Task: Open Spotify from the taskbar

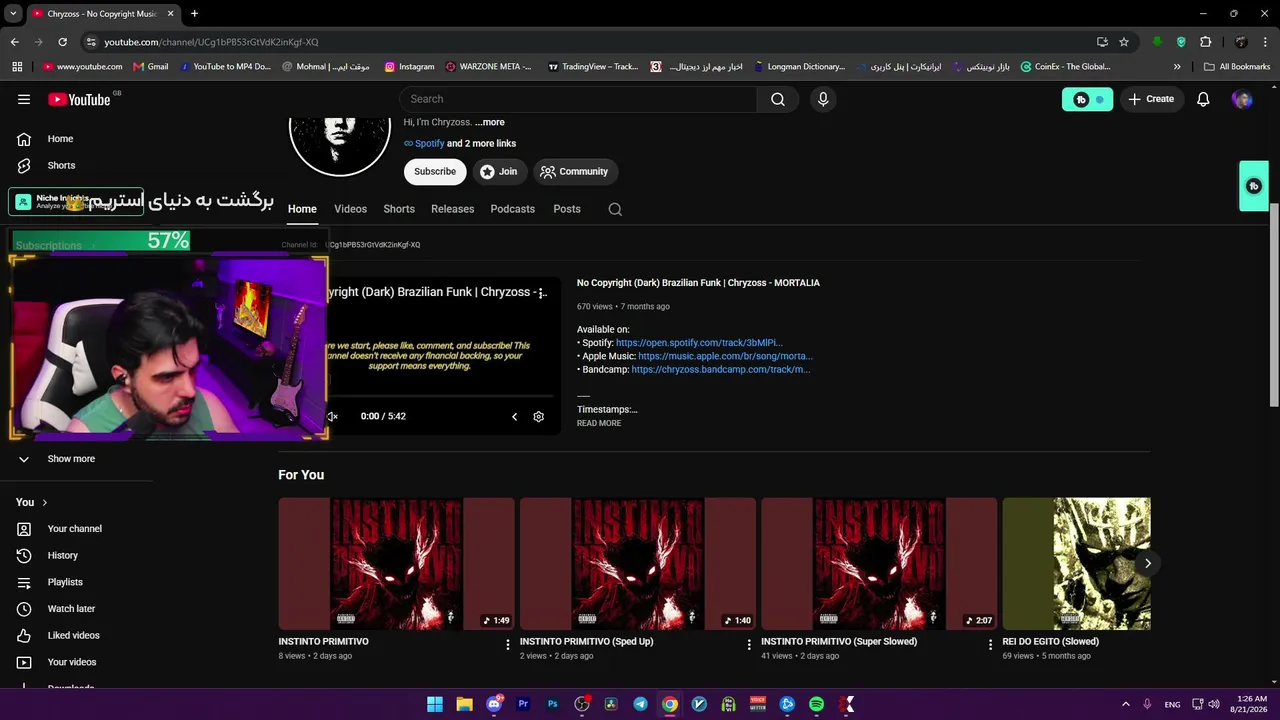Action: [x=817, y=704]
